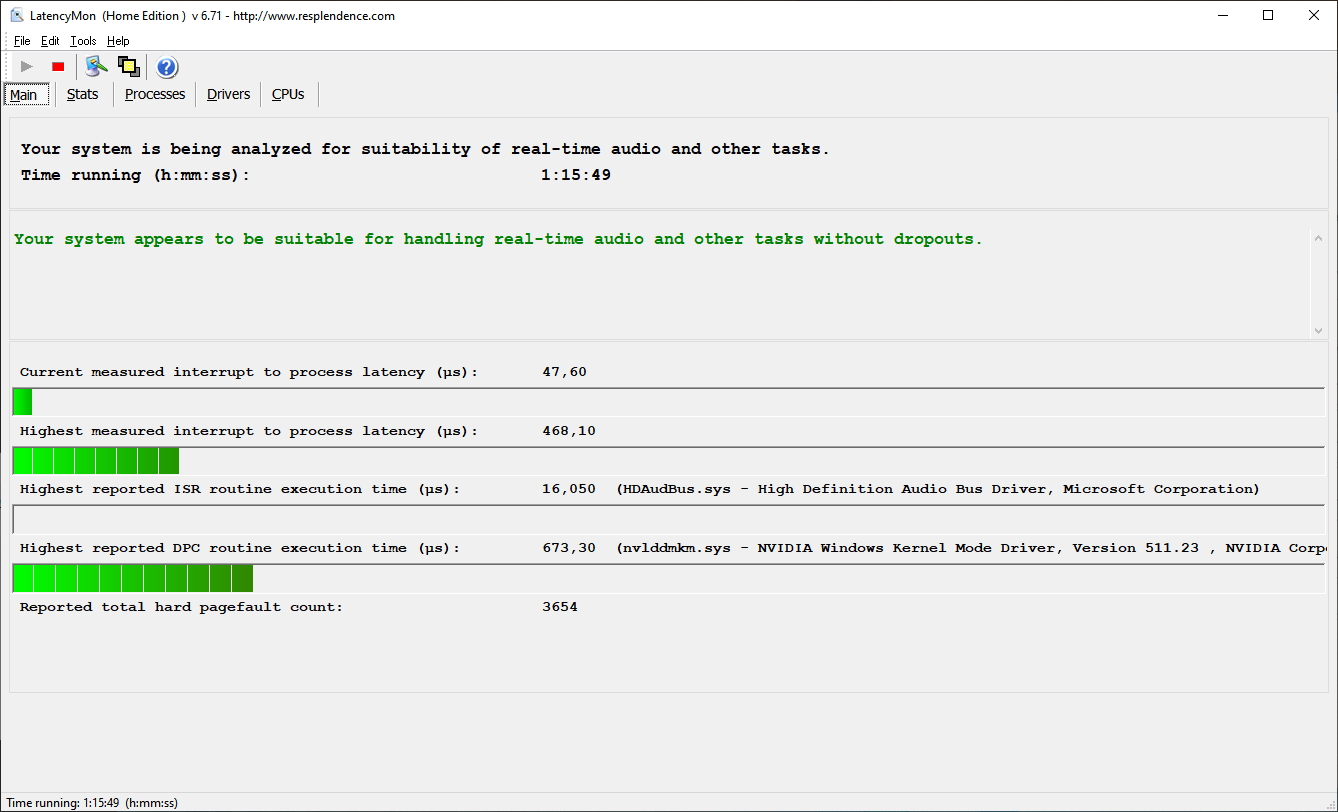Click the scroll up arrow in the status message box
The image size is (1338, 812).
click(x=1318, y=238)
